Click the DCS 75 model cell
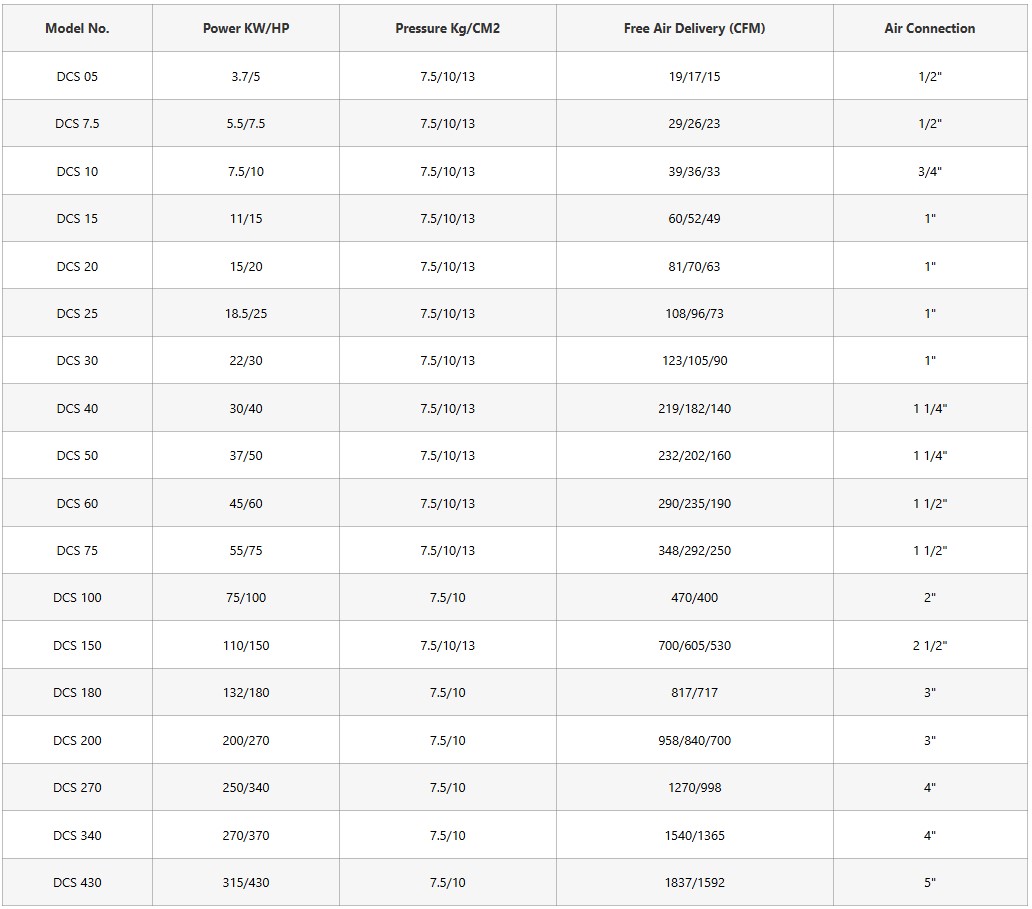 pyautogui.click(x=77, y=550)
